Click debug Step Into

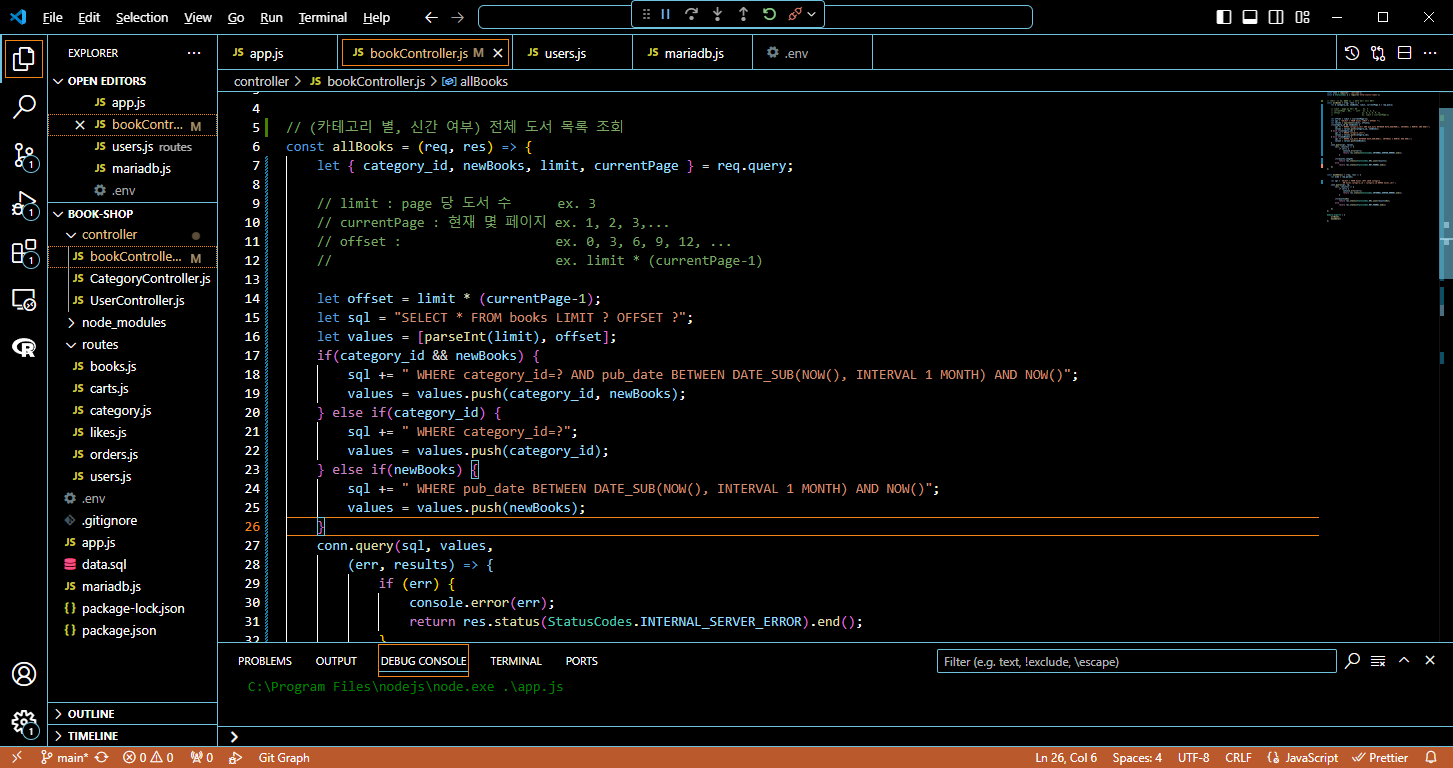click(717, 14)
